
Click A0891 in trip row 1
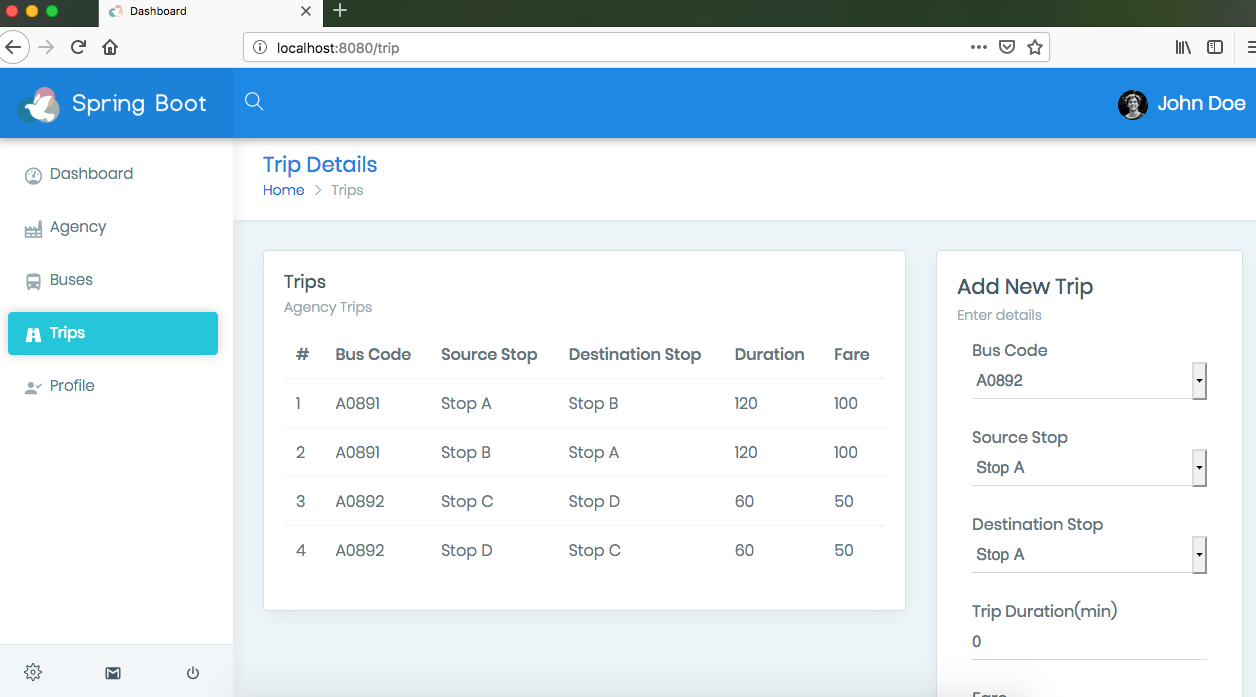point(358,404)
